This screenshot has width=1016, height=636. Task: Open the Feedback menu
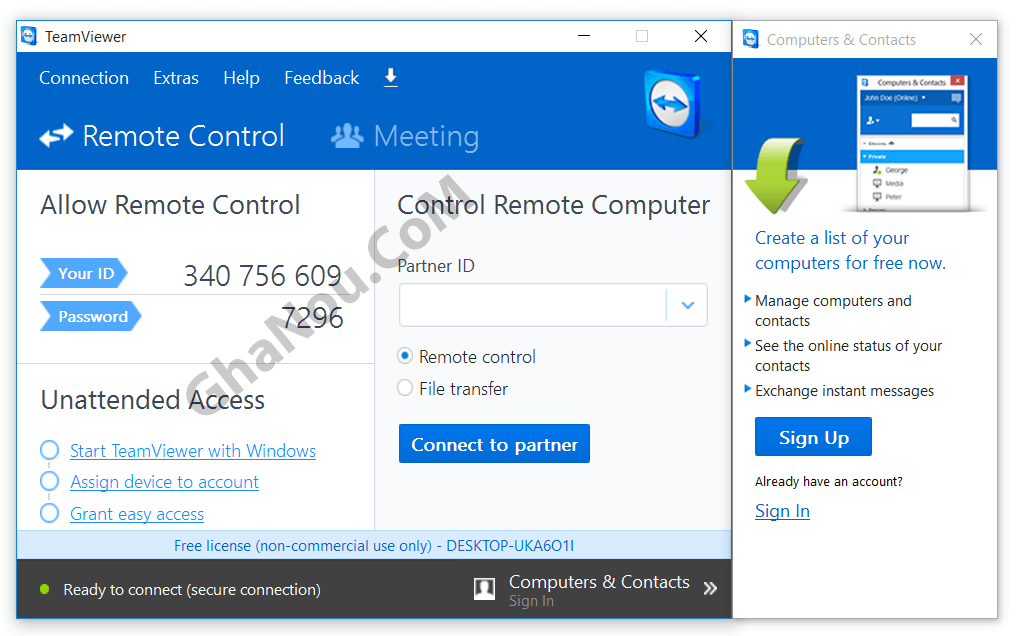coord(321,78)
